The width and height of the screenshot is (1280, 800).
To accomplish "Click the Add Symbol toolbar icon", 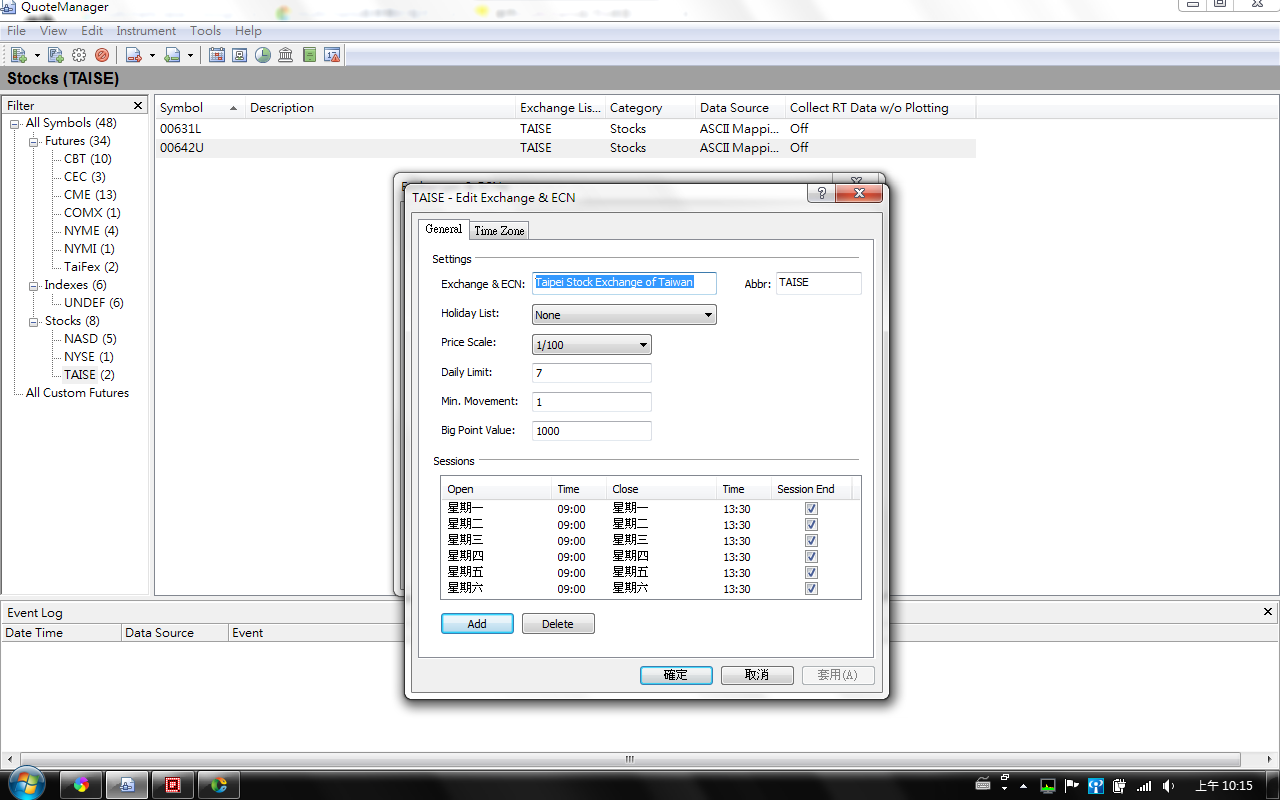I will [x=19, y=55].
